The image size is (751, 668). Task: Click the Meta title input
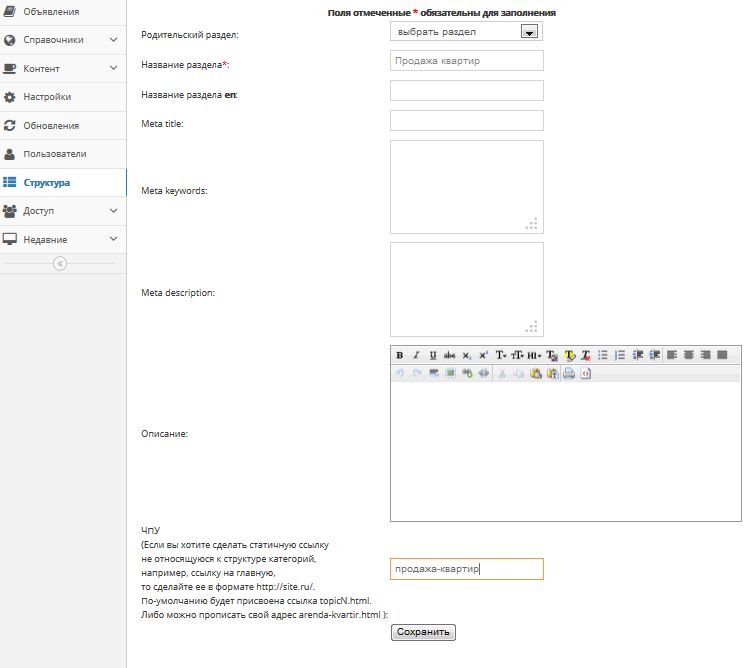[x=467, y=120]
